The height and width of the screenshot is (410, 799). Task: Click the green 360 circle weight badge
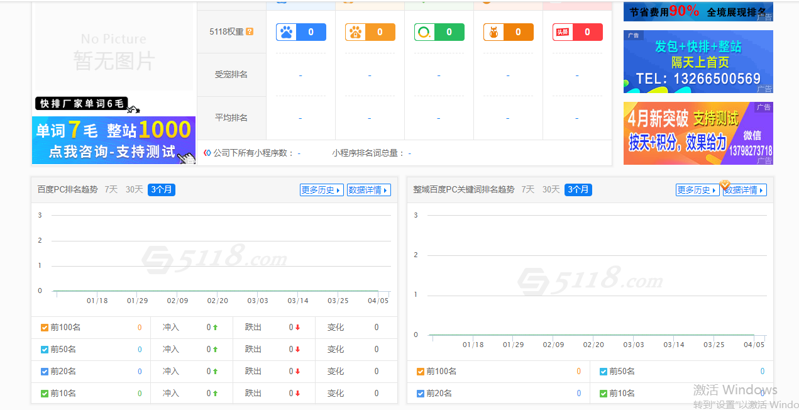[438, 32]
